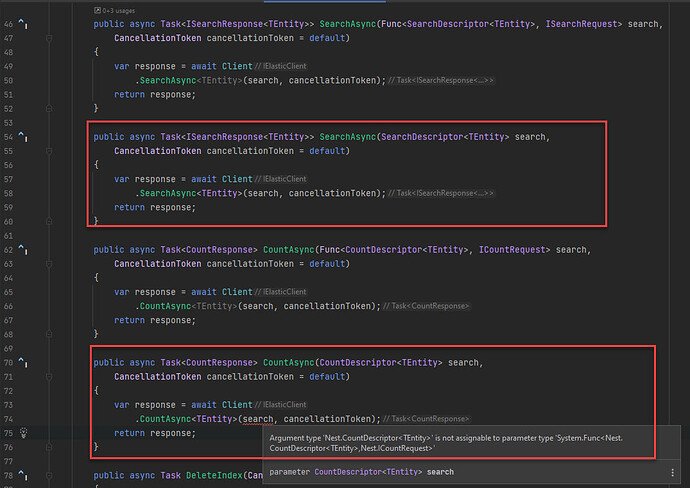The image size is (690, 488).
Task: Click the gutter icon beside DeleteIndex on line 78
Action: point(22,475)
